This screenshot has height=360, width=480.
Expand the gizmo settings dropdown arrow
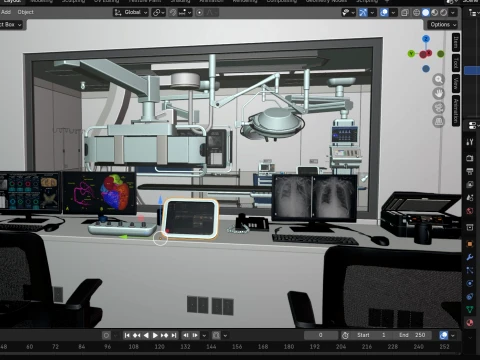click(x=372, y=13)
